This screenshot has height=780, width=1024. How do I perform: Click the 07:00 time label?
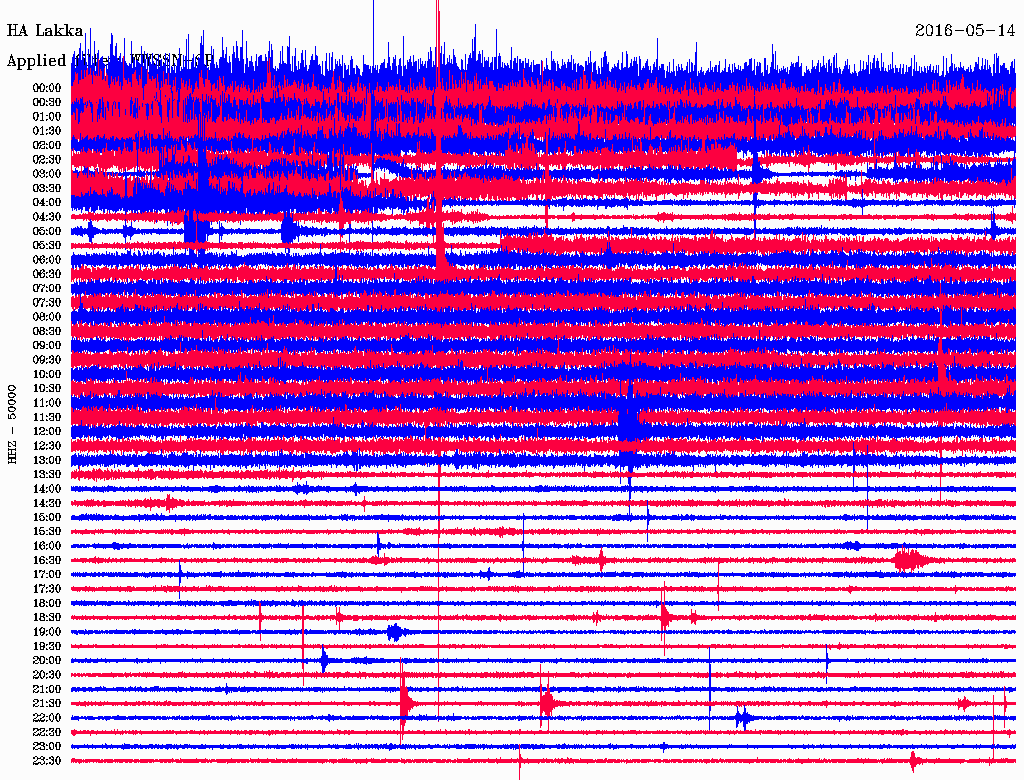47,289
